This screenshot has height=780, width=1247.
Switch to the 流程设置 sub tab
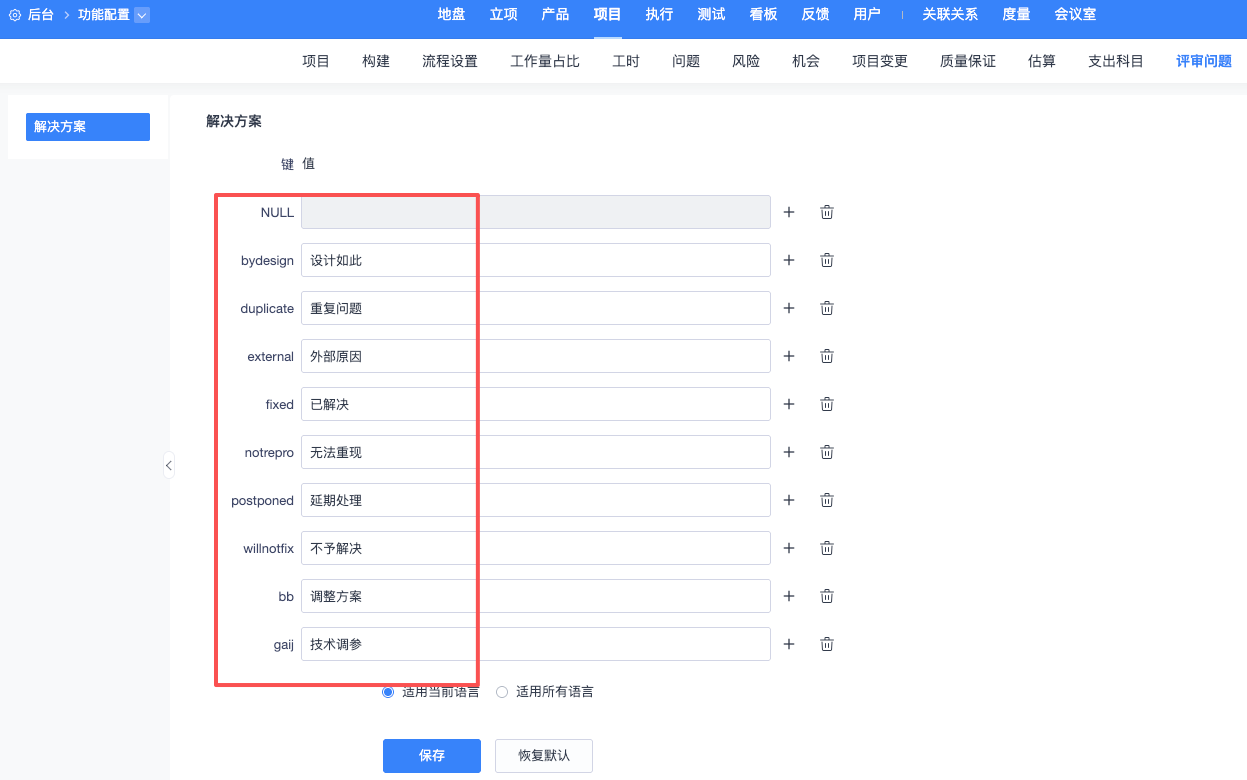[450, 61]
